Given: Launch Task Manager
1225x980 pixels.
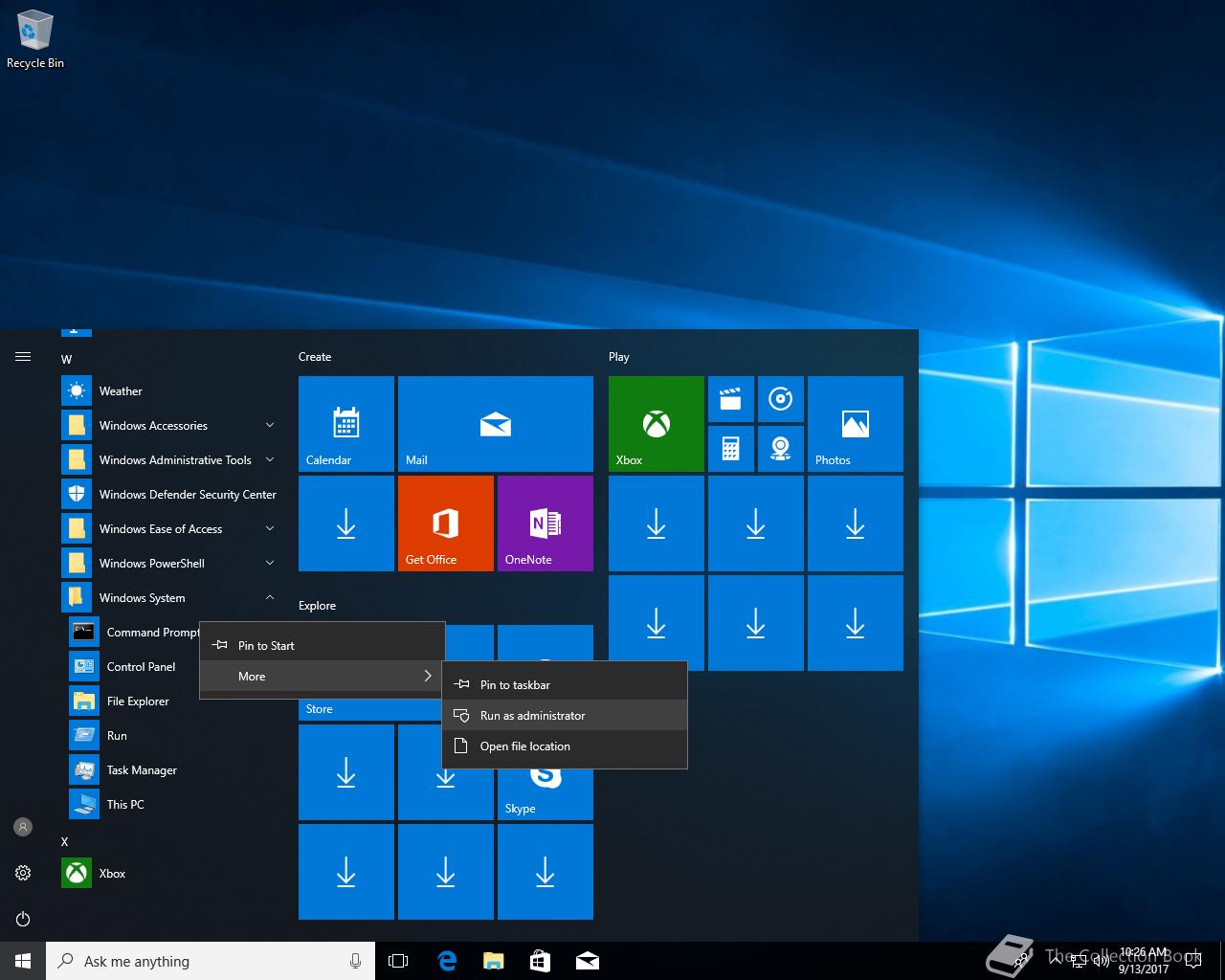Looking at the screenshot, I should pyautogui.click(x=172, y=769).
